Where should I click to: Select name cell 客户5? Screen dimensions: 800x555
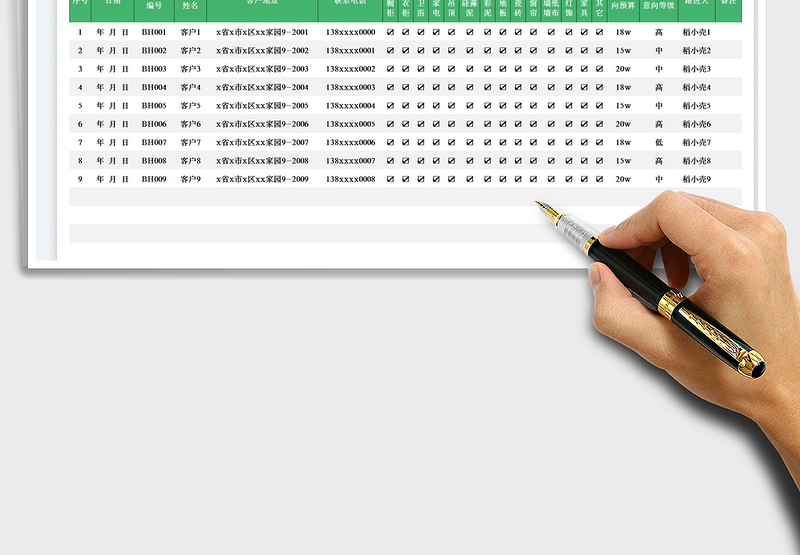190,106
